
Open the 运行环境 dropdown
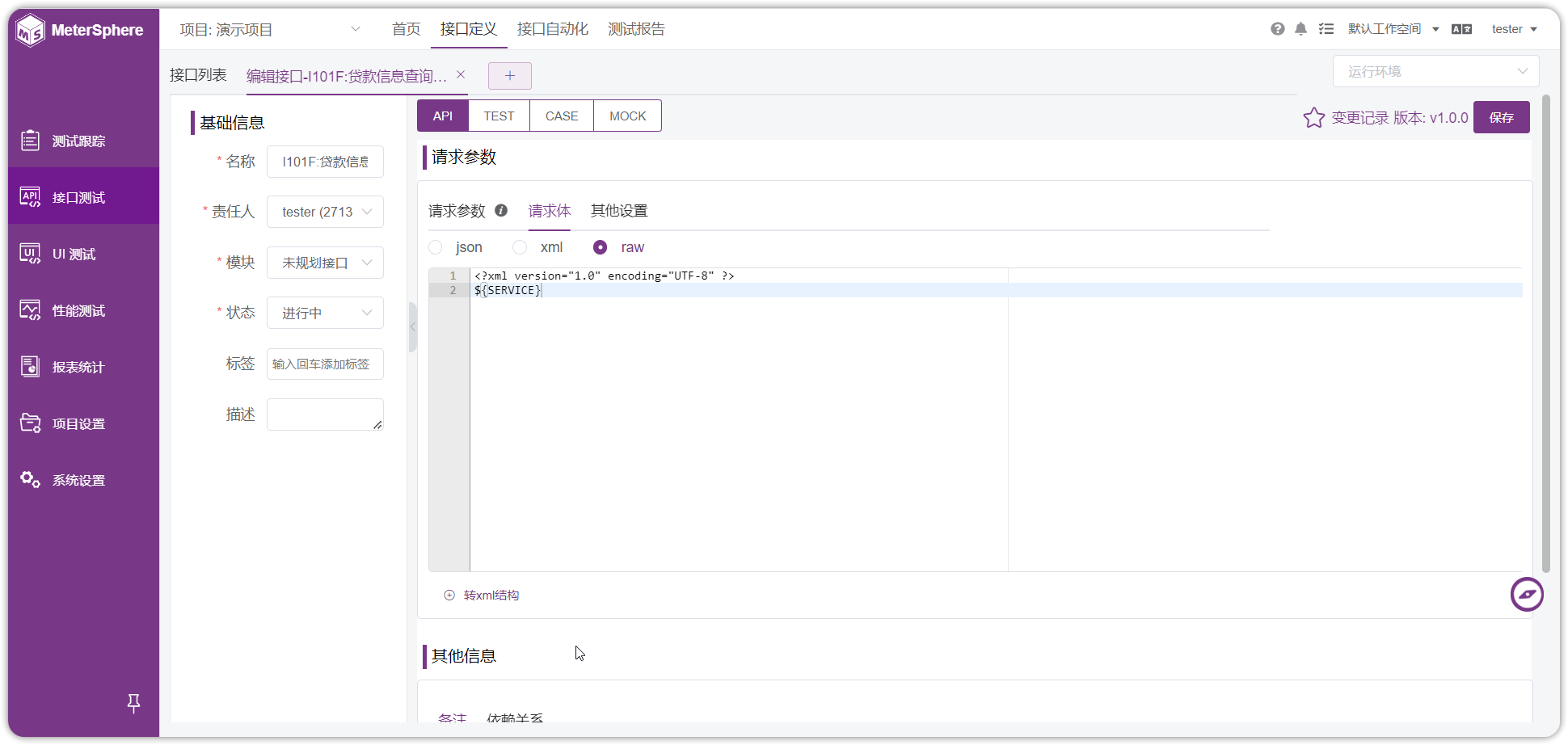click(x=1435, y=72)
